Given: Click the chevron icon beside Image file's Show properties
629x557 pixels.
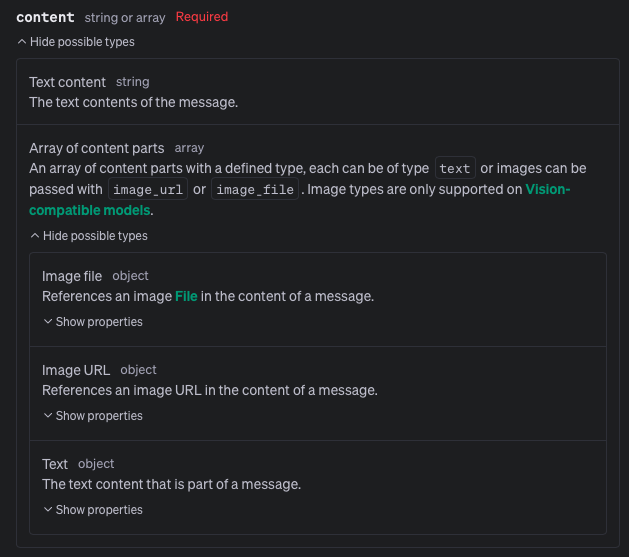Looking at the screenshot, I should click(48, 322).
